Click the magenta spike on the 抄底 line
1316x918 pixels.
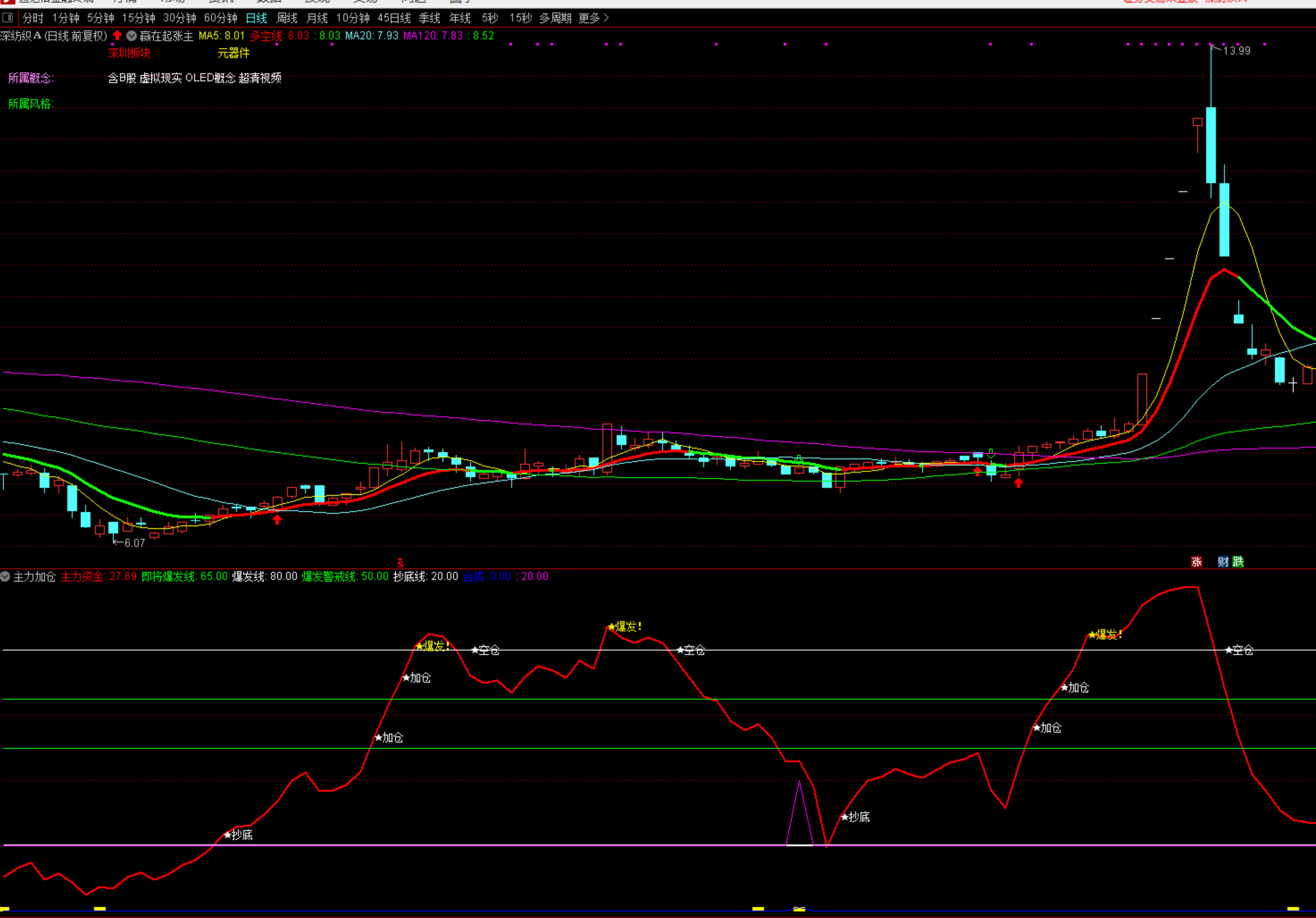coord(800,813)
